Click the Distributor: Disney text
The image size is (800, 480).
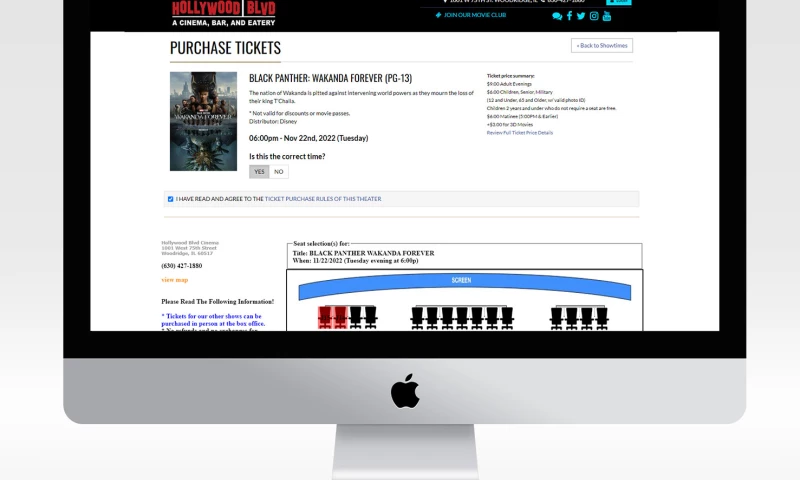[x=273, y=121]
